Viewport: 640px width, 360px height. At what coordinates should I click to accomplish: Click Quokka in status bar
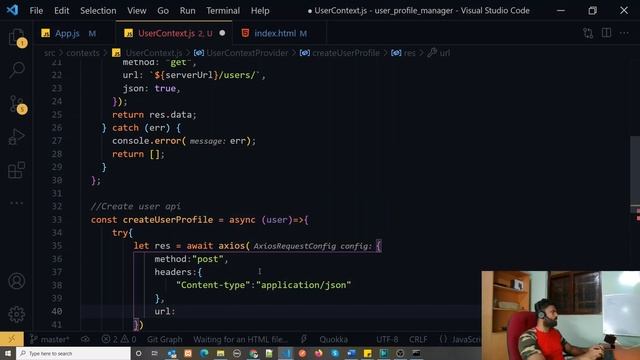(333, 339)
